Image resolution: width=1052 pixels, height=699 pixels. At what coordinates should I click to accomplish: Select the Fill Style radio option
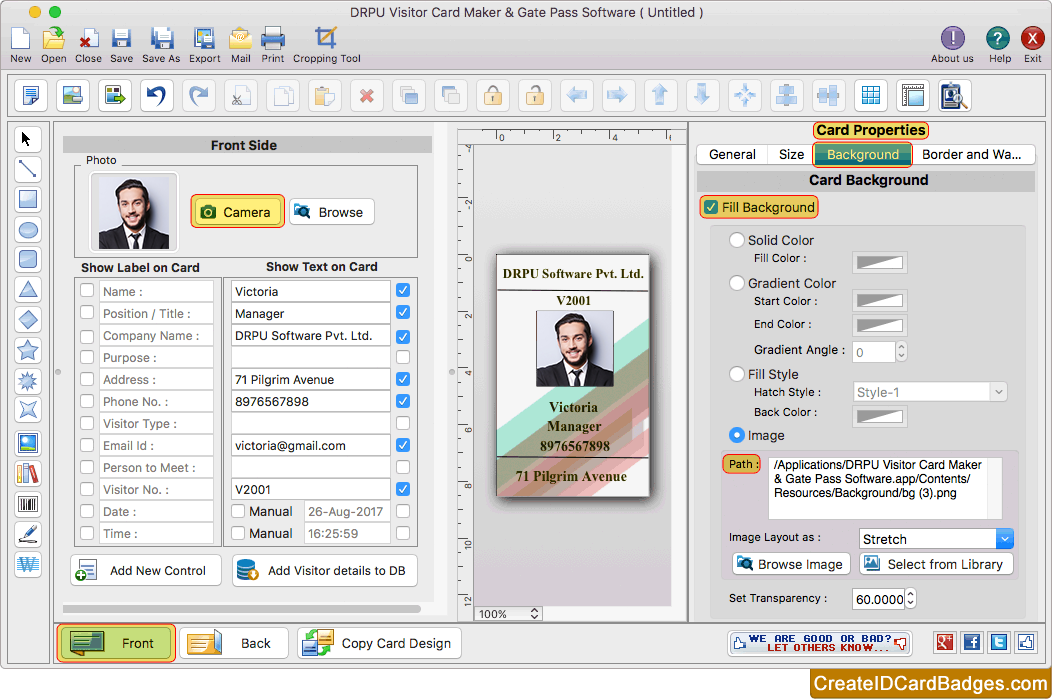point(737,374)
